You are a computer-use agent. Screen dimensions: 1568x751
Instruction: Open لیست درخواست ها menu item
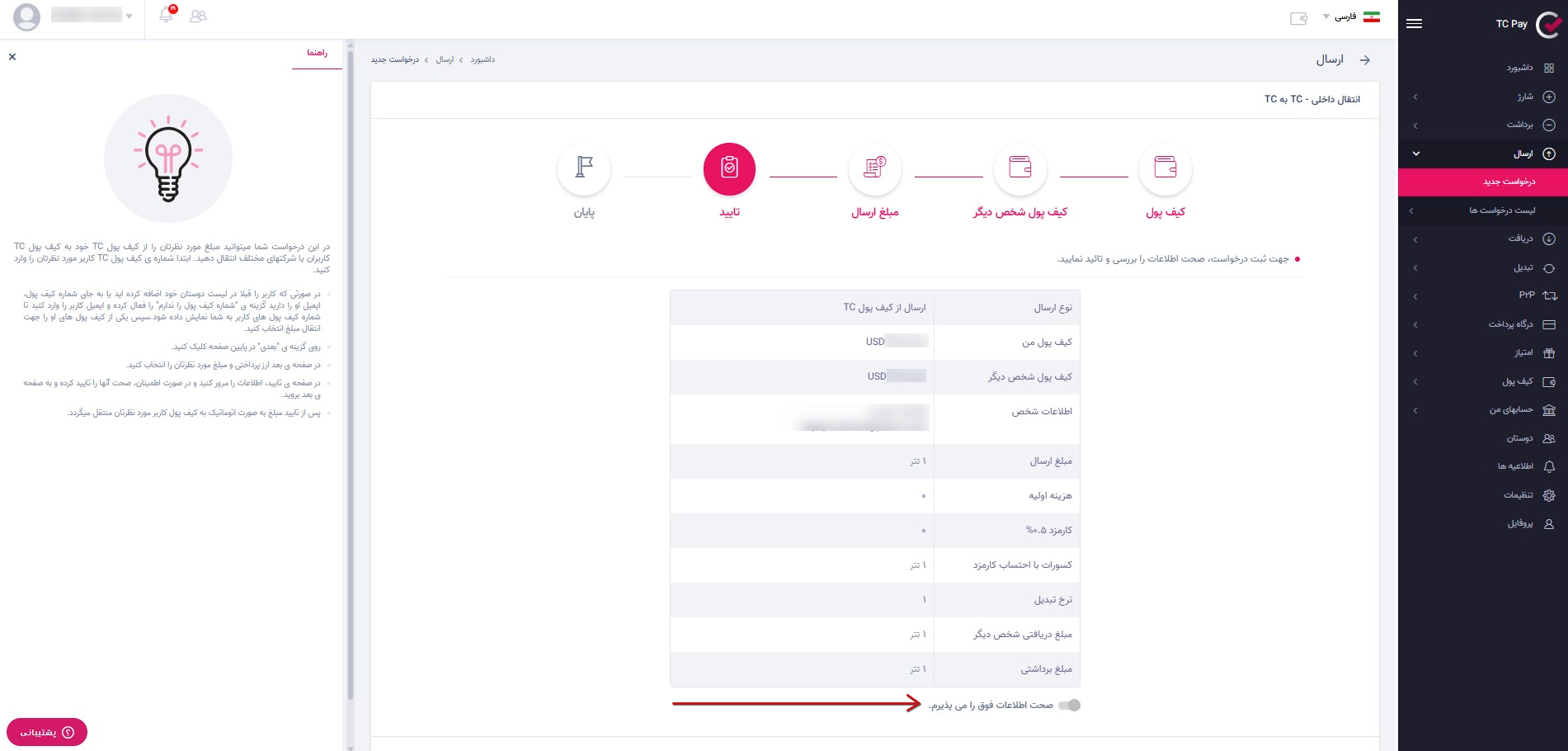[x=1501, y=210]
